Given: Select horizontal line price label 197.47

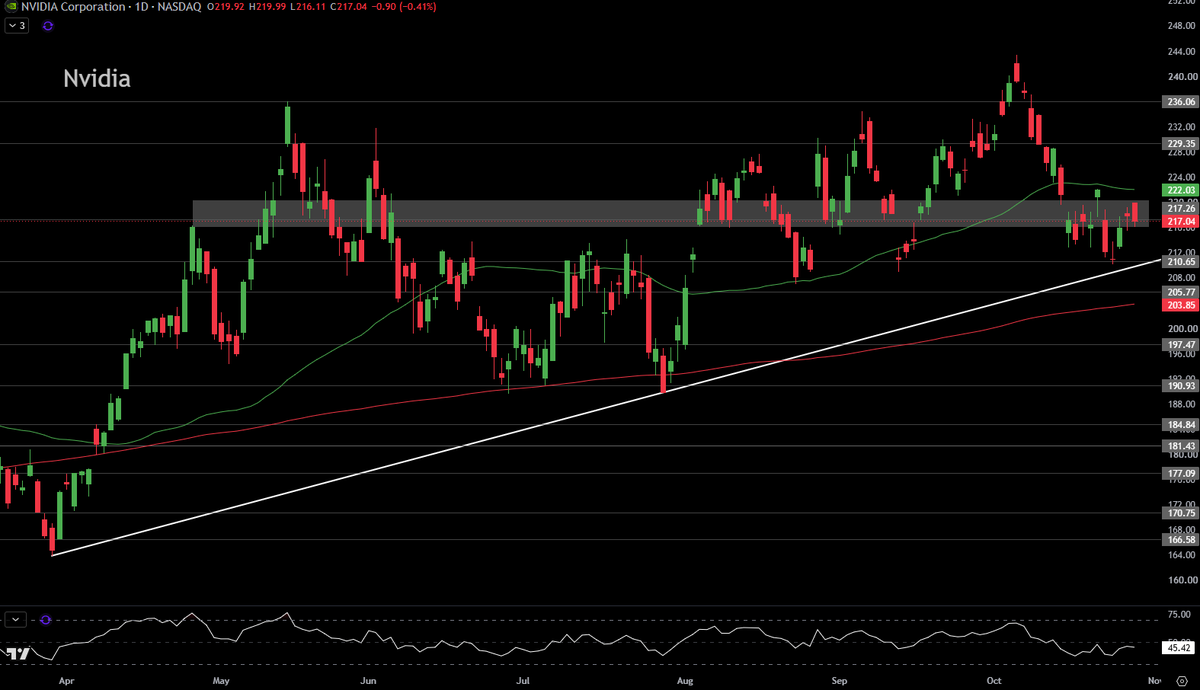Looking at the screenshot, I should (x=1181, y=344).
